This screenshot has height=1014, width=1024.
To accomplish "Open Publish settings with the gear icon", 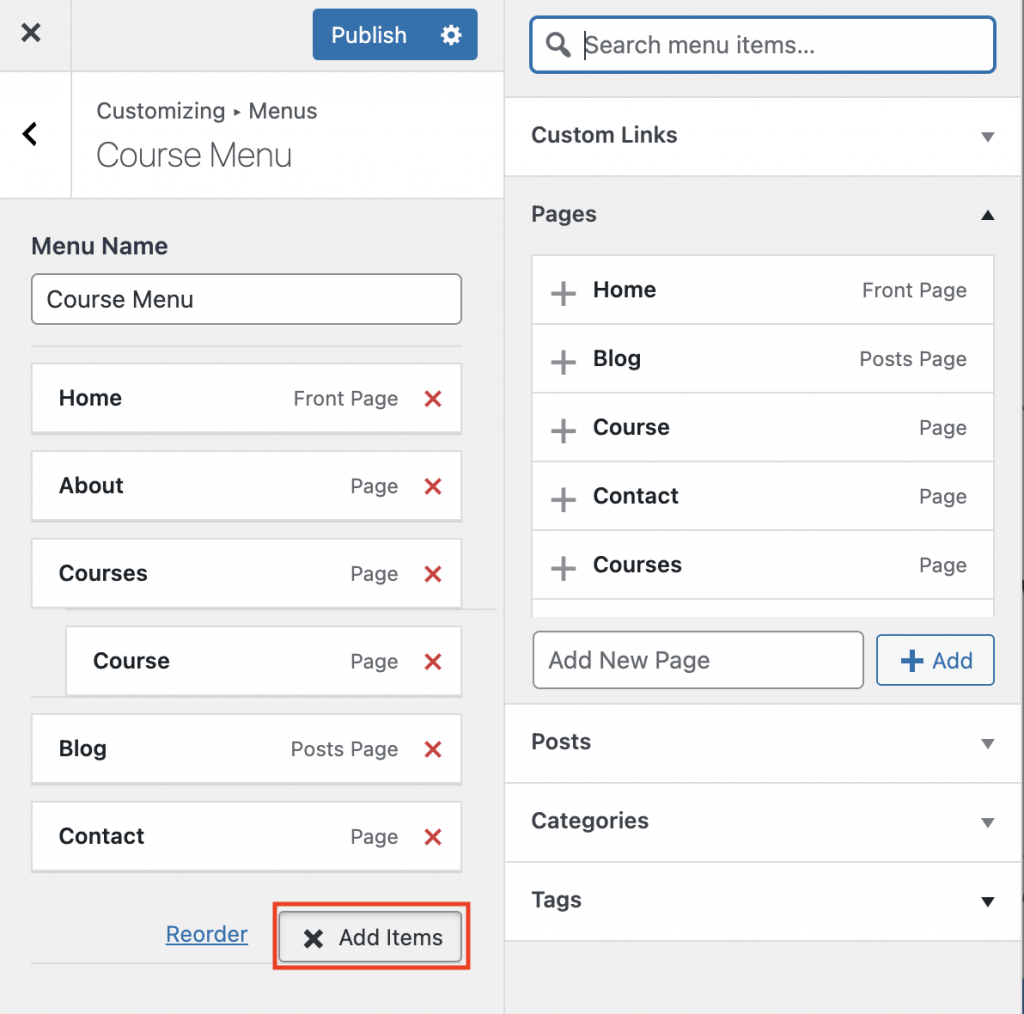I will 450,35.
